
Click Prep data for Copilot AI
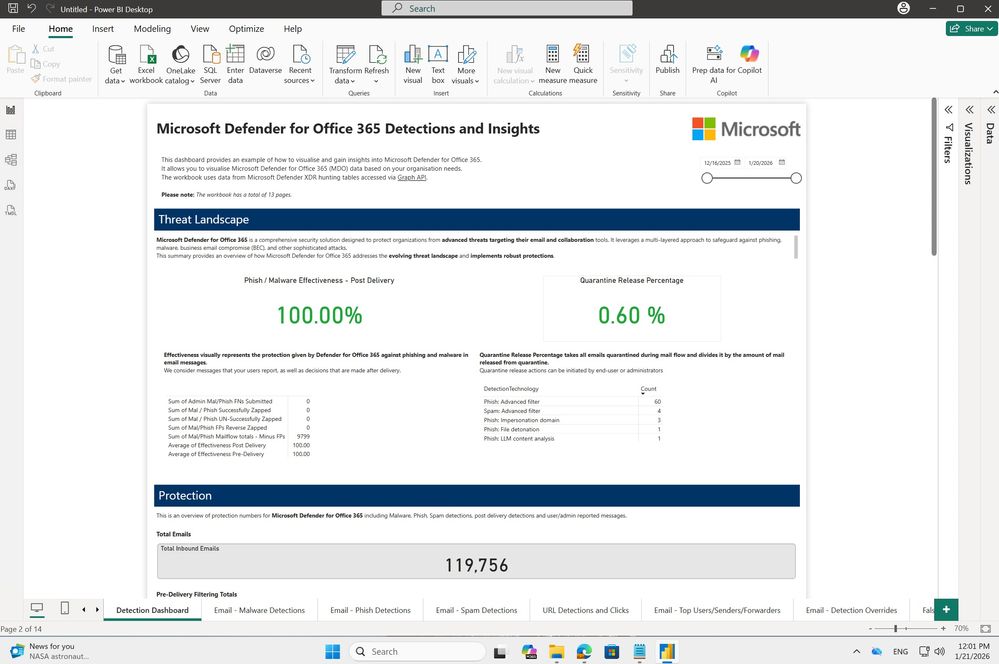[x=713, y=62]
